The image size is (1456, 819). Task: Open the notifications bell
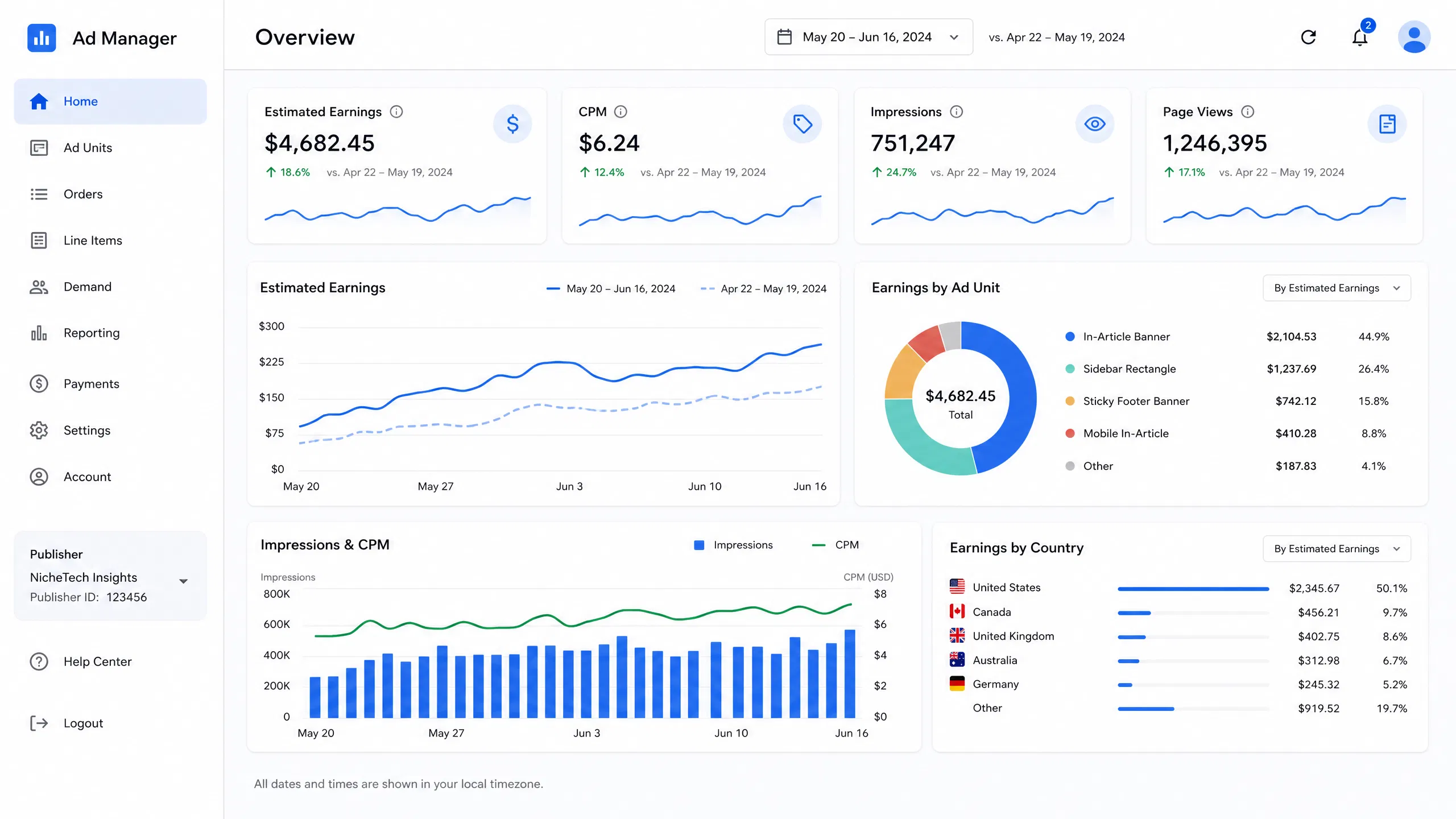point(1360,38)
